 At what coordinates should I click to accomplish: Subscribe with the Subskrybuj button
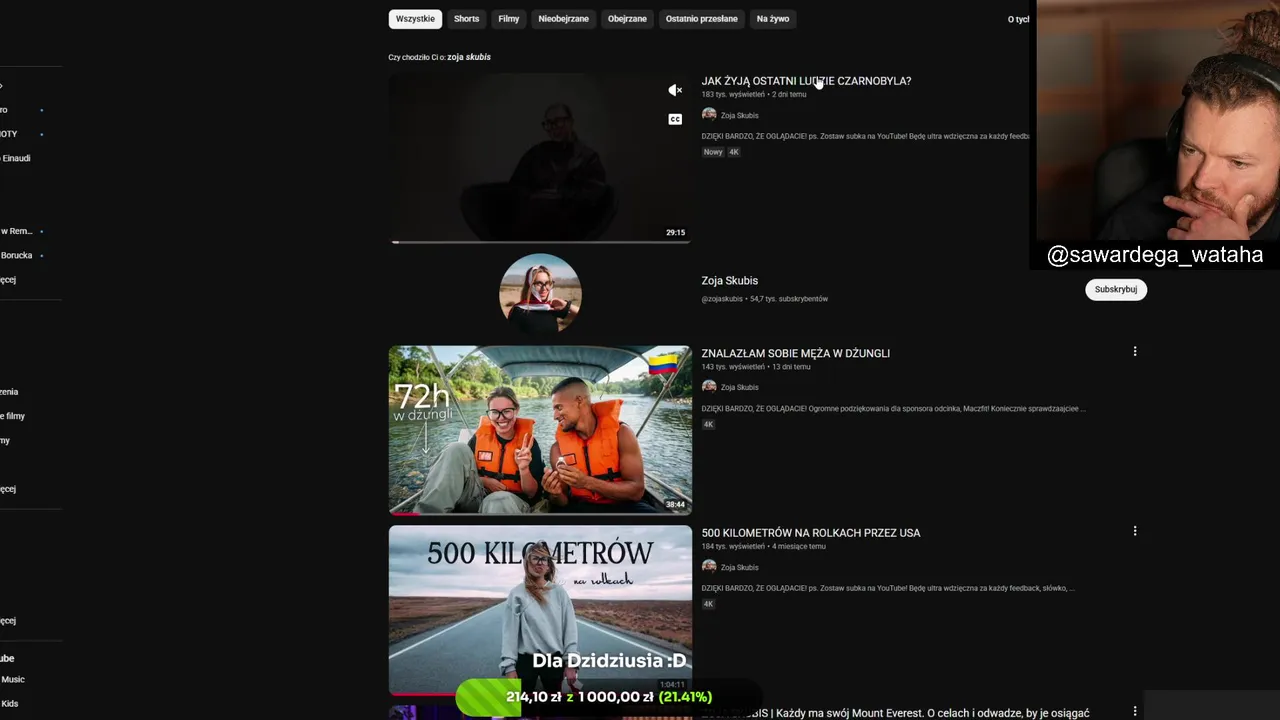click(x=1116, y=290)
